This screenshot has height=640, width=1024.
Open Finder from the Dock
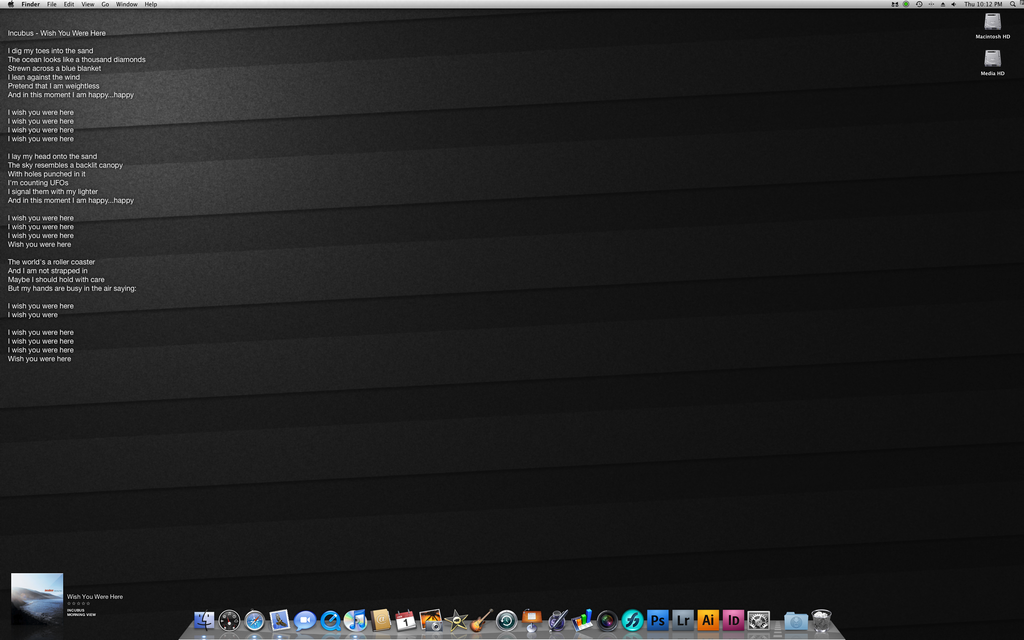(x=204, y=620)
